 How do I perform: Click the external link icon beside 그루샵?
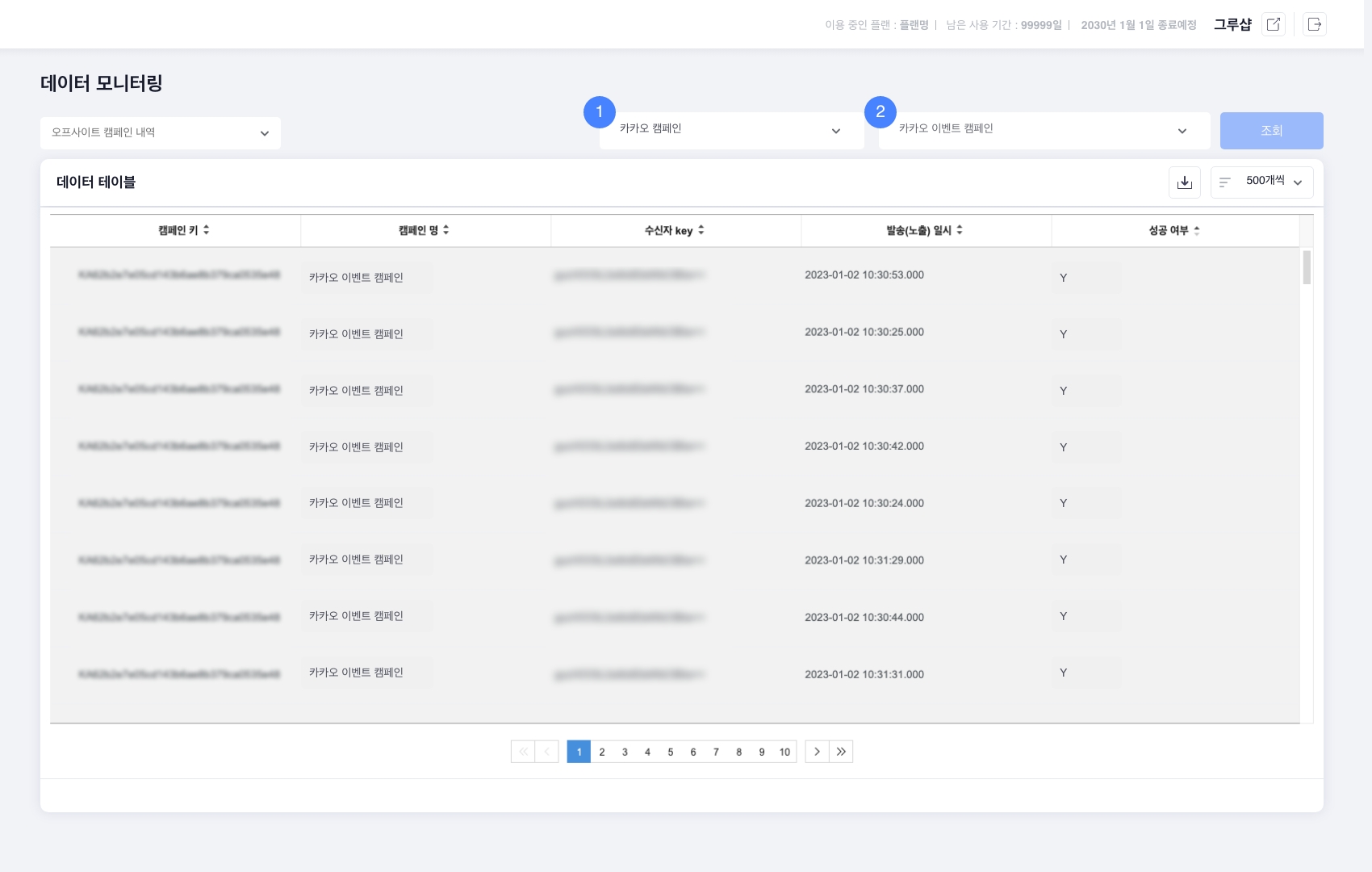click(1274, 24)
